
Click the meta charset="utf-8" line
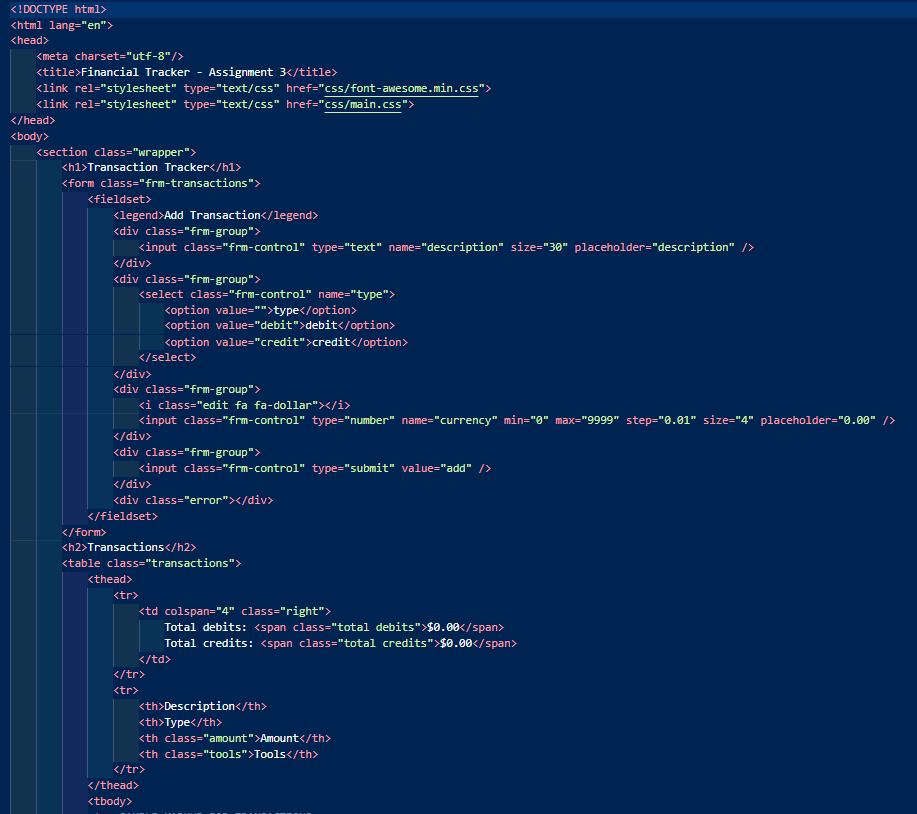click(x=110, y=56)
